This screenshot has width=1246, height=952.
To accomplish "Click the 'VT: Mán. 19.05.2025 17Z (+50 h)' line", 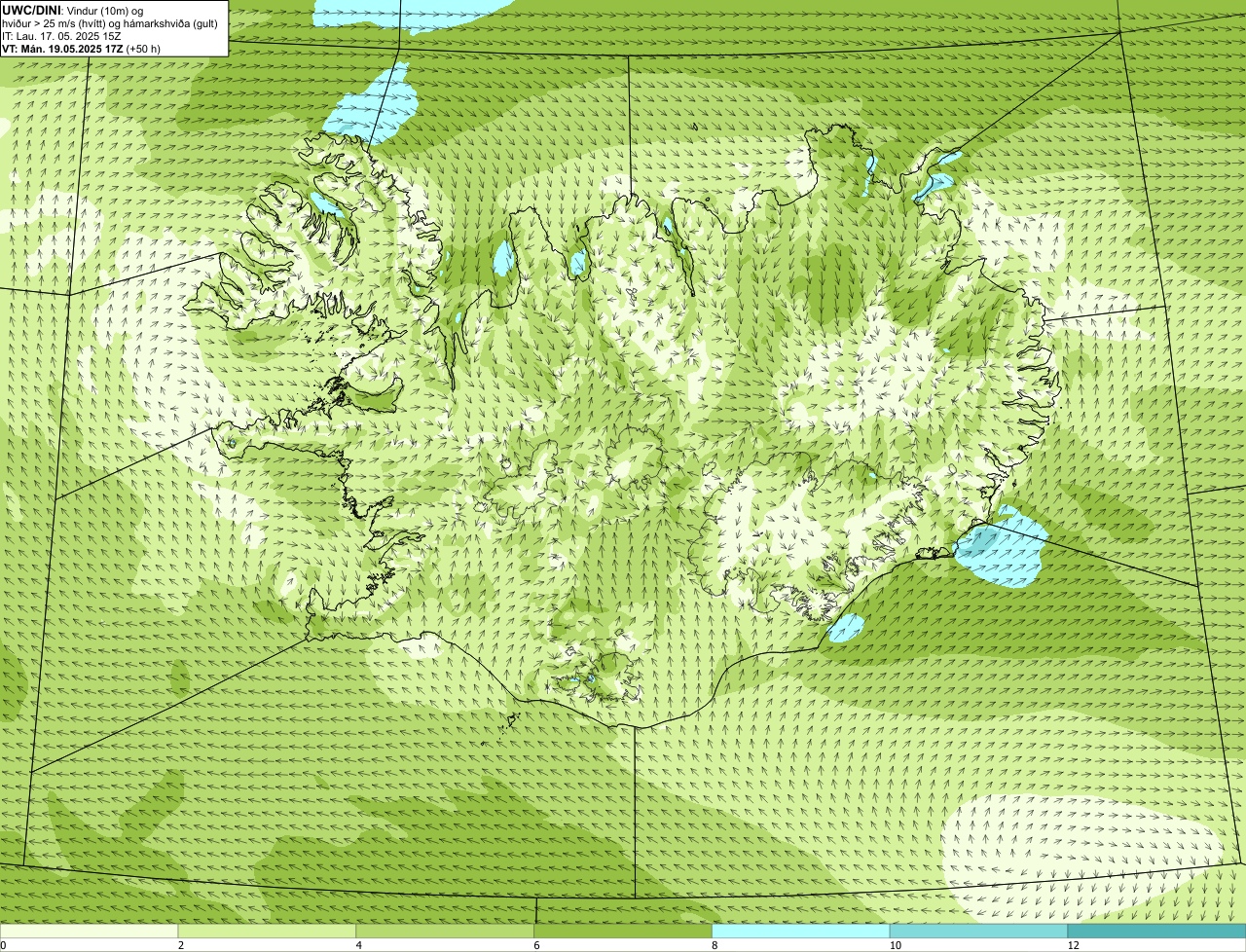I will point(81,48).
